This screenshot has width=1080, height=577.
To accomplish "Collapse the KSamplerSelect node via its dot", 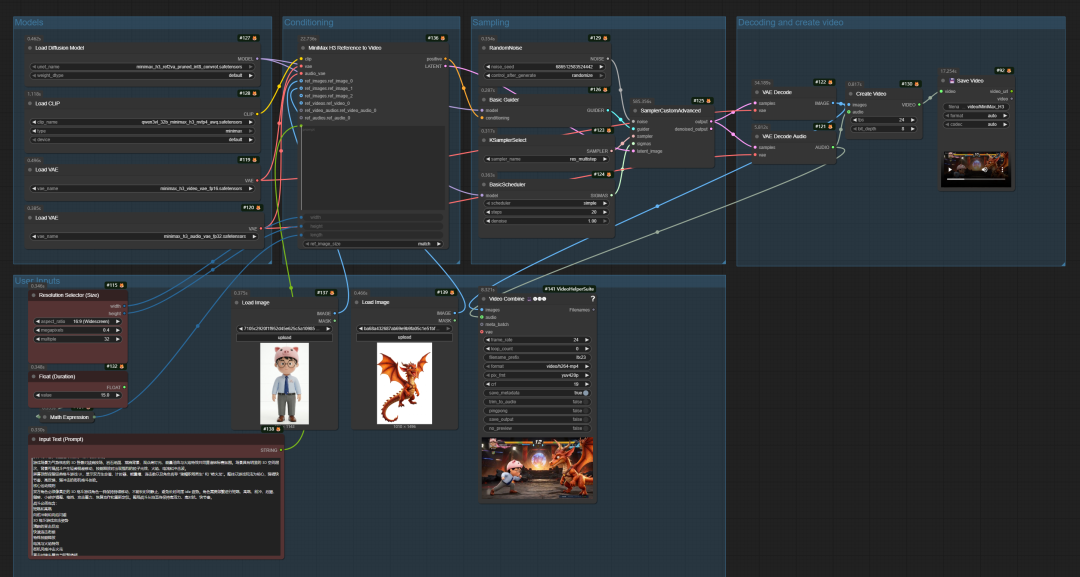I will pyautogui.click(x=484, y=140).
